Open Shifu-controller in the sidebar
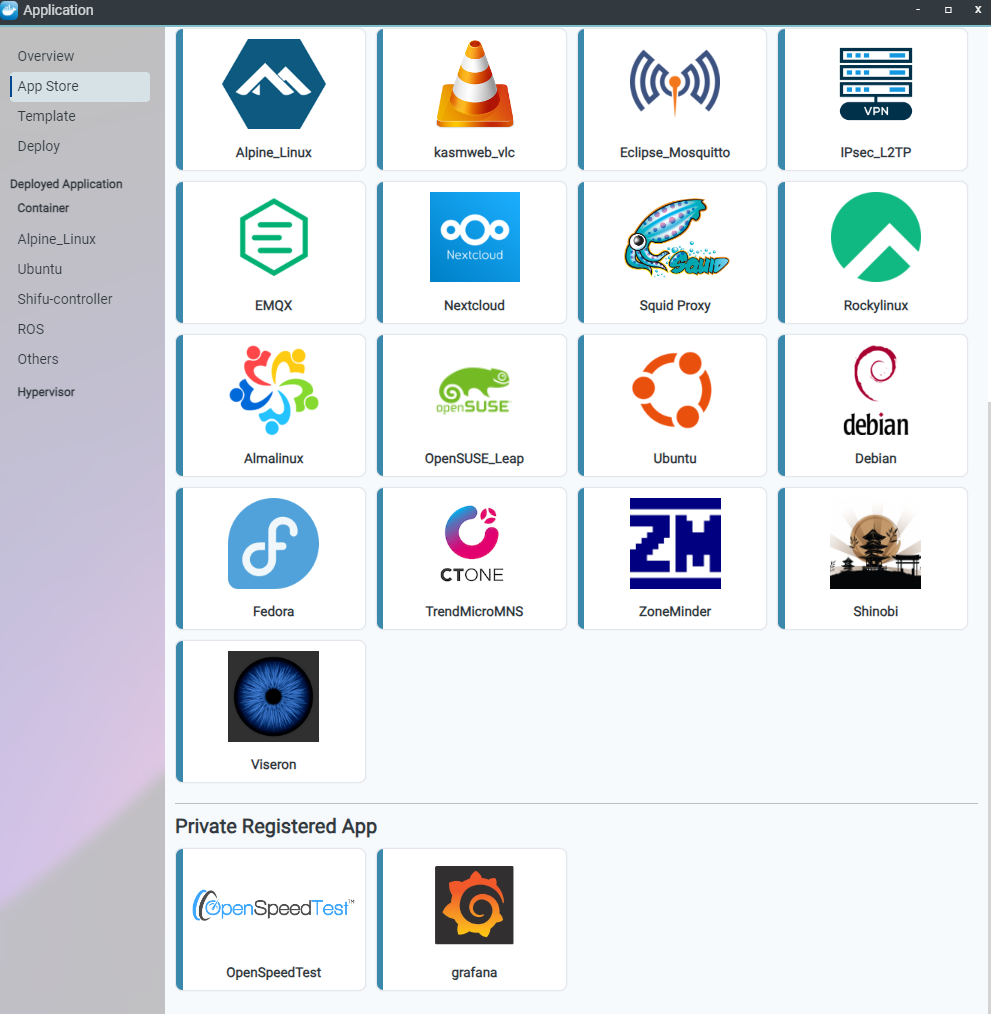Screen dimensions: 991x1014 coord(65,299)
